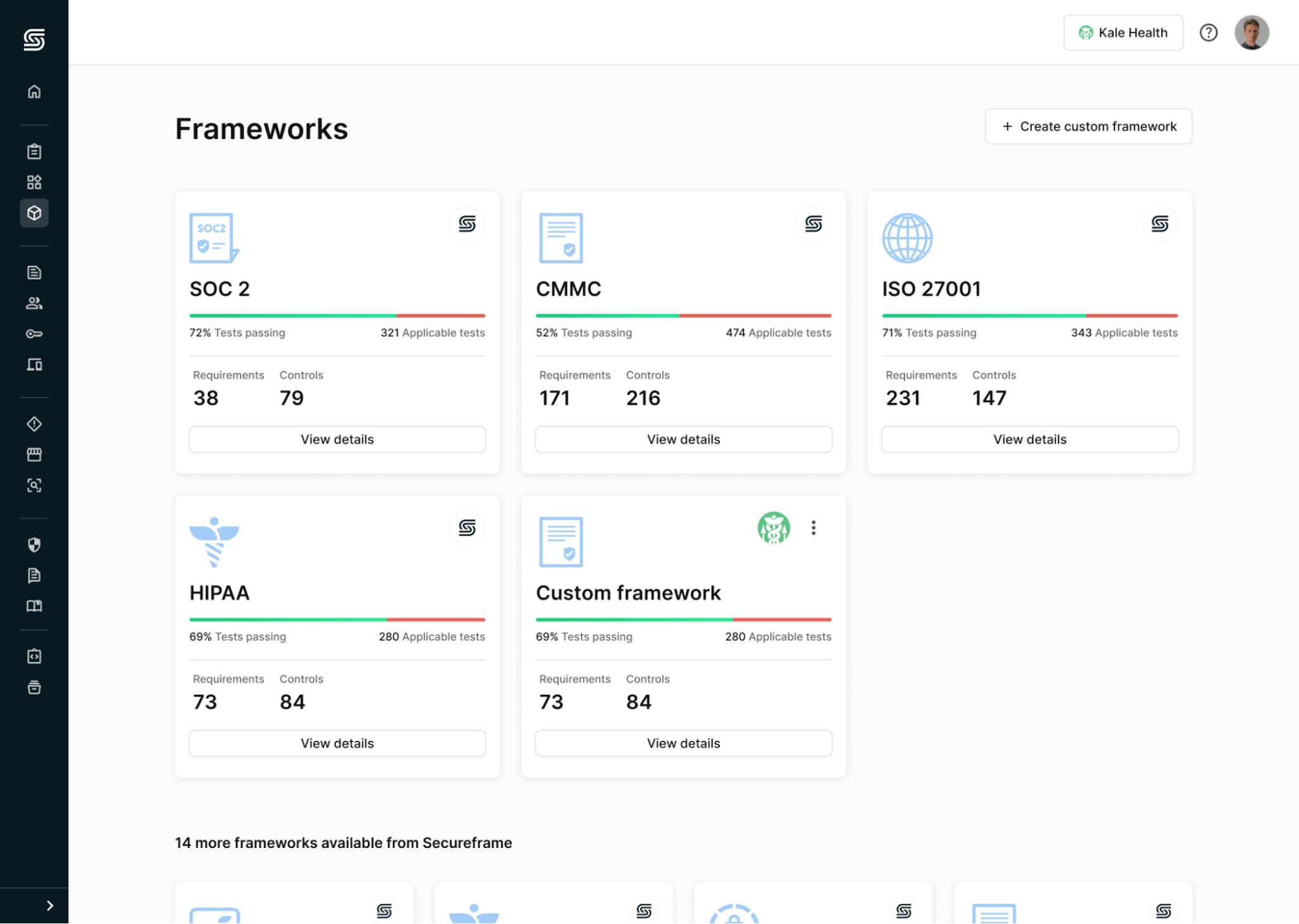The image size is (1299, 924).
Task: Select the storefront vendors icon in the sidebar
Action: pos(34,454)
